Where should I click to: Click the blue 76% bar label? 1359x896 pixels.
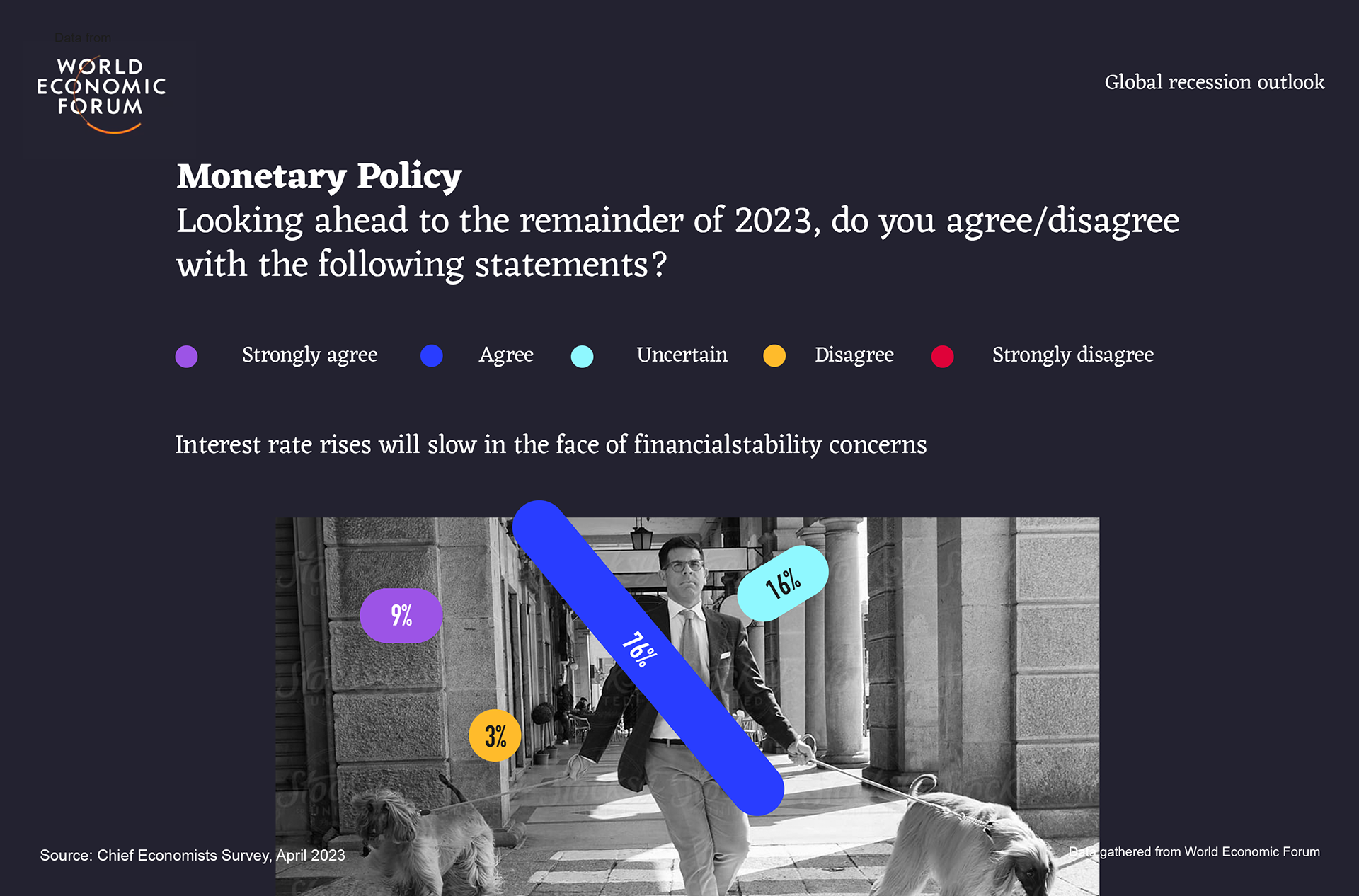tap(639, 649)
